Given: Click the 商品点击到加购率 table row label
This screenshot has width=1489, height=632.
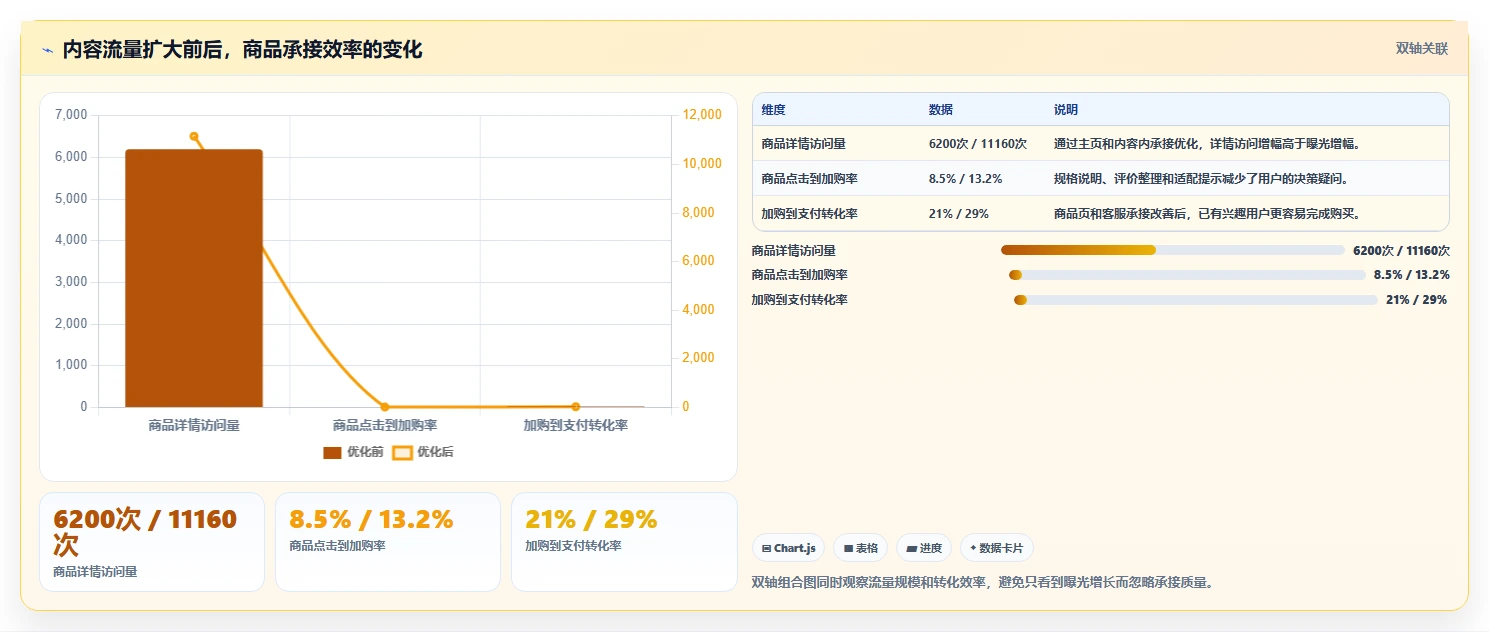Looking at the screenshot, I should pos(809,179).
